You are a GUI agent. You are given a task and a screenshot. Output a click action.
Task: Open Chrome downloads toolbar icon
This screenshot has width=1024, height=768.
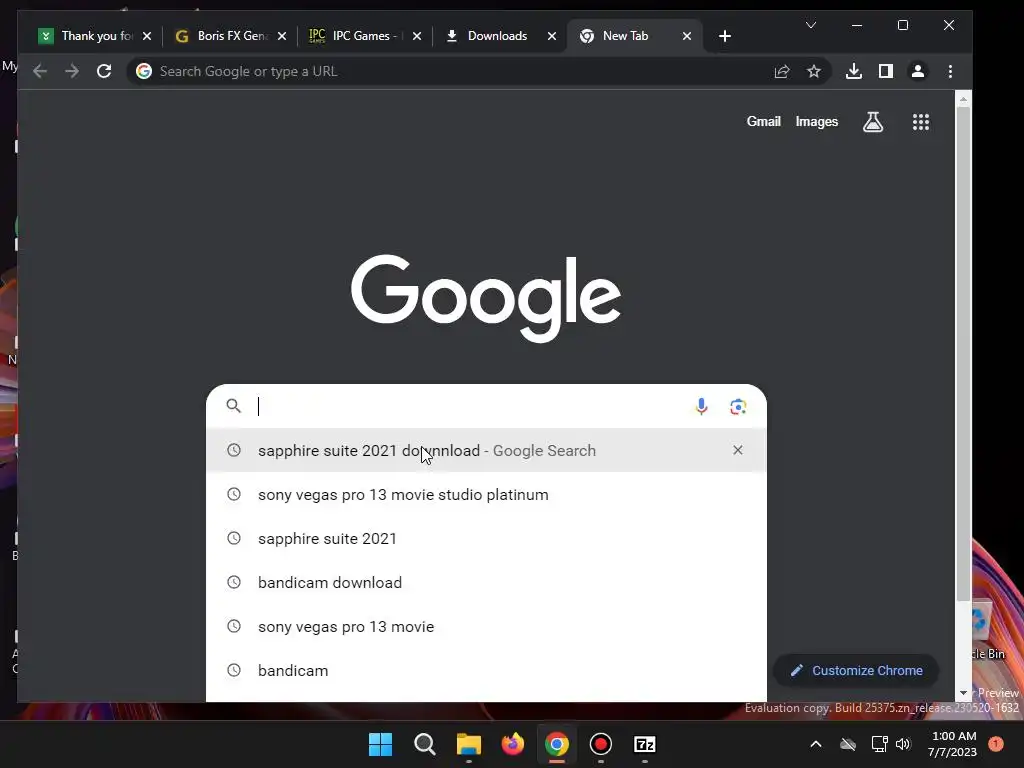click(x=854, y=71)
